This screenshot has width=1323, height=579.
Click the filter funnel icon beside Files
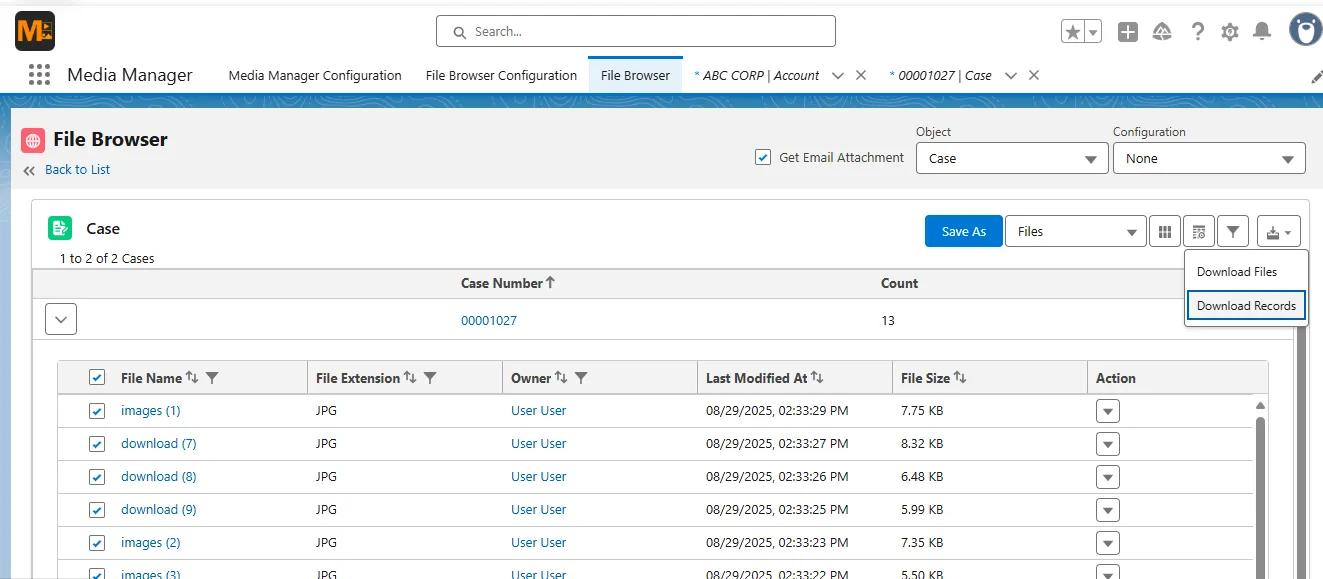1233,231
